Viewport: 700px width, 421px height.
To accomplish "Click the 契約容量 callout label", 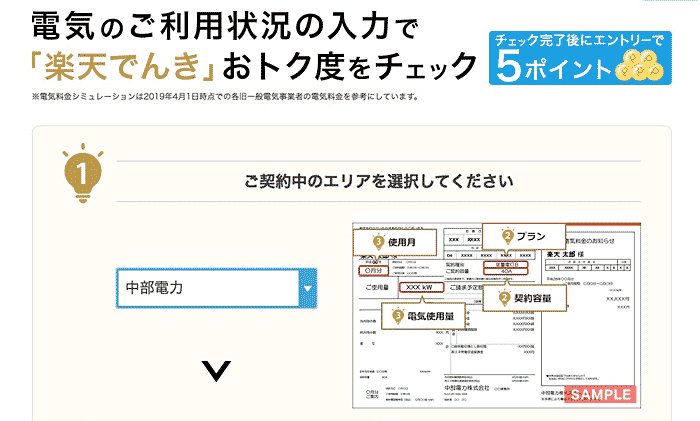I will (525, 298).
